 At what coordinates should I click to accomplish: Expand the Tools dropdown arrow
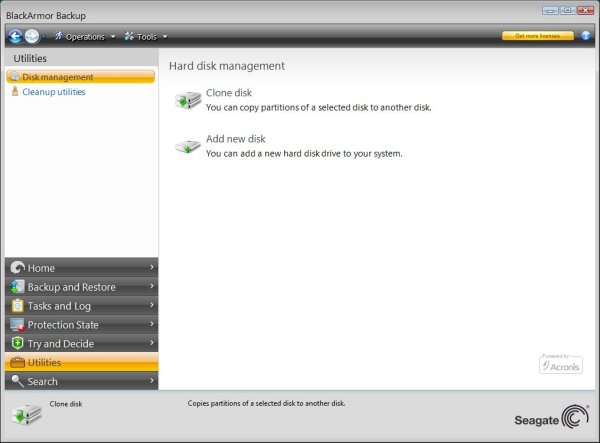[165, 37]
